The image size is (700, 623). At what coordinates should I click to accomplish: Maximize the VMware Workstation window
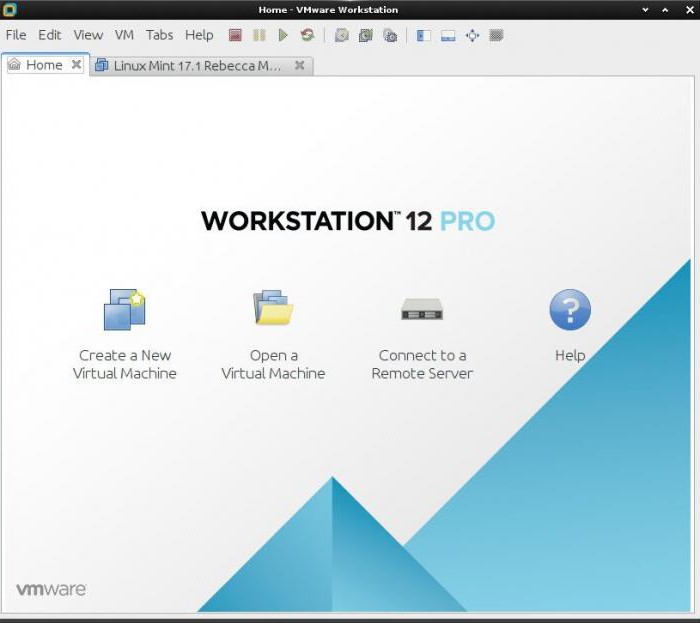click(665, 10)
